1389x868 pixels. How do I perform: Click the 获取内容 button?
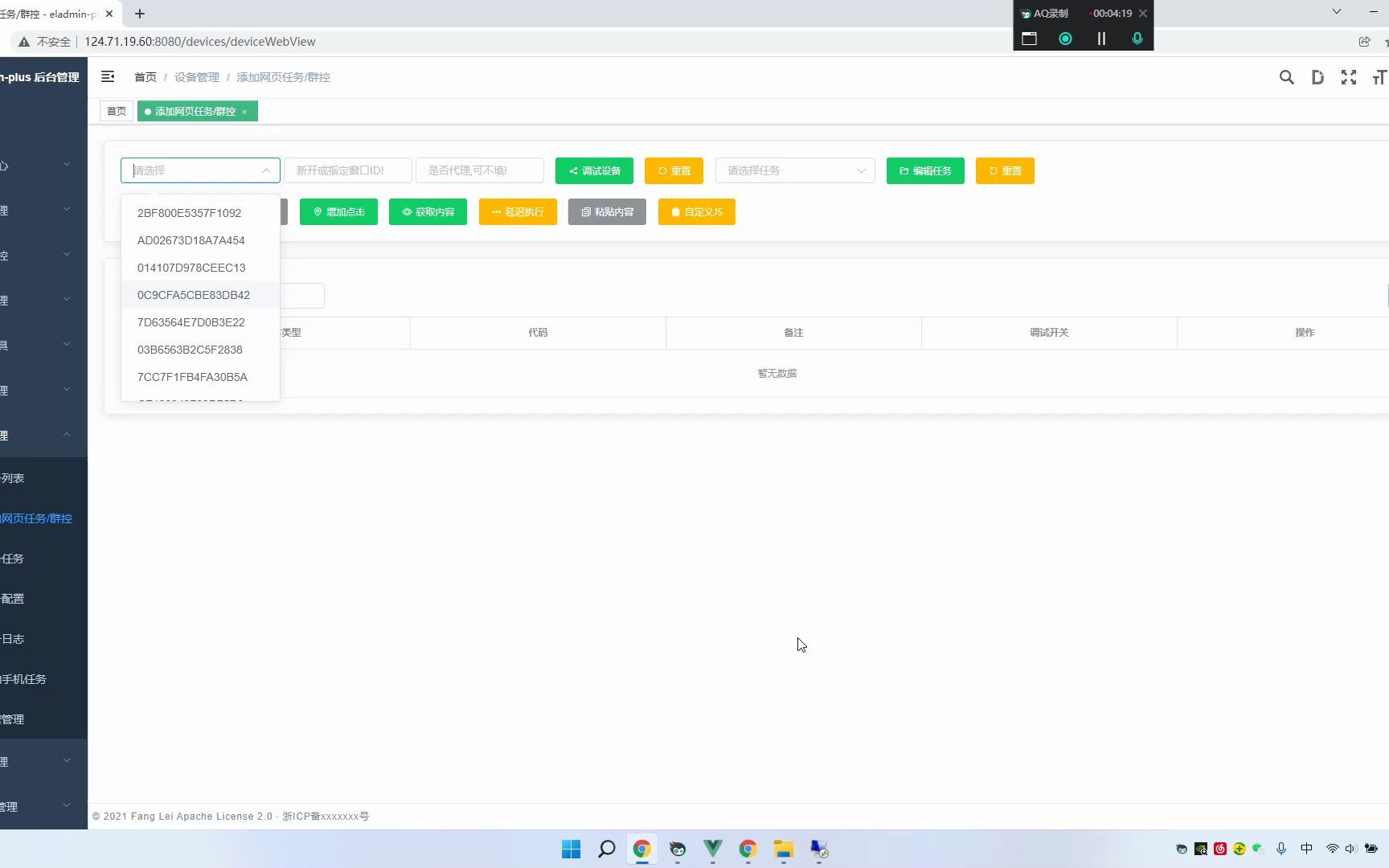tap(428, 211)
